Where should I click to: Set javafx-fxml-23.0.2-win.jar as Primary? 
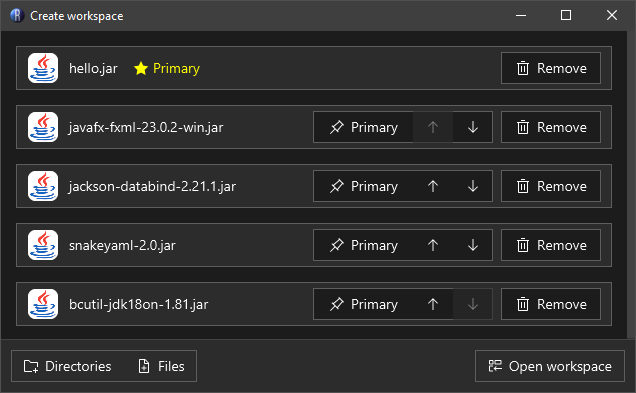(x=363, y=127)
